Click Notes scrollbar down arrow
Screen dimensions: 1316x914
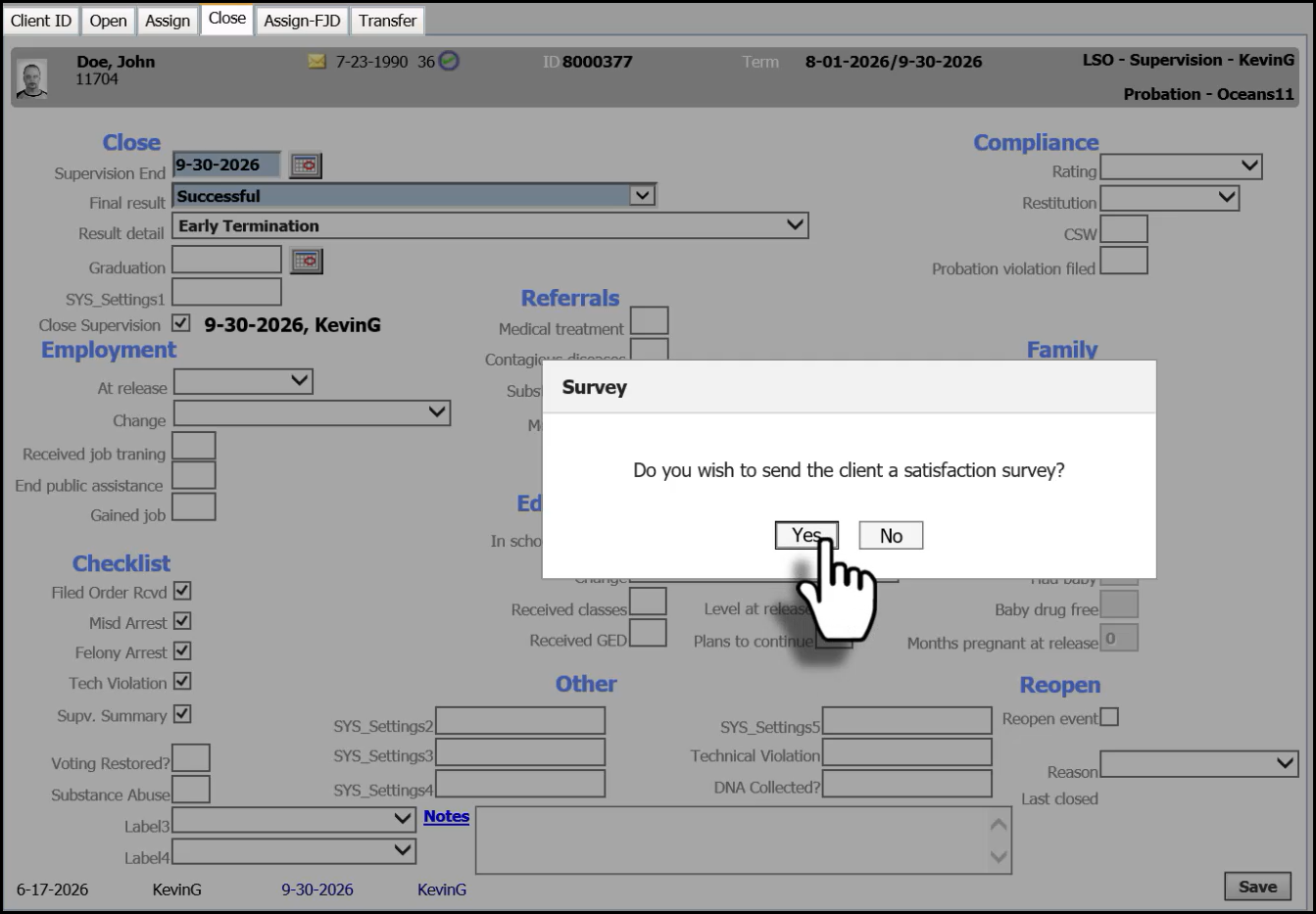999,856
